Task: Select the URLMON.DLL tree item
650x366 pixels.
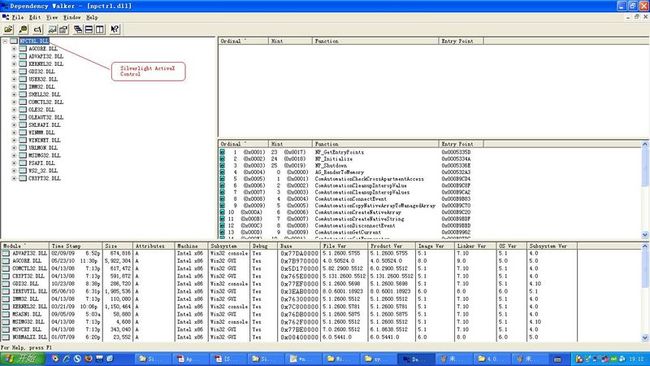Action: 43,148
